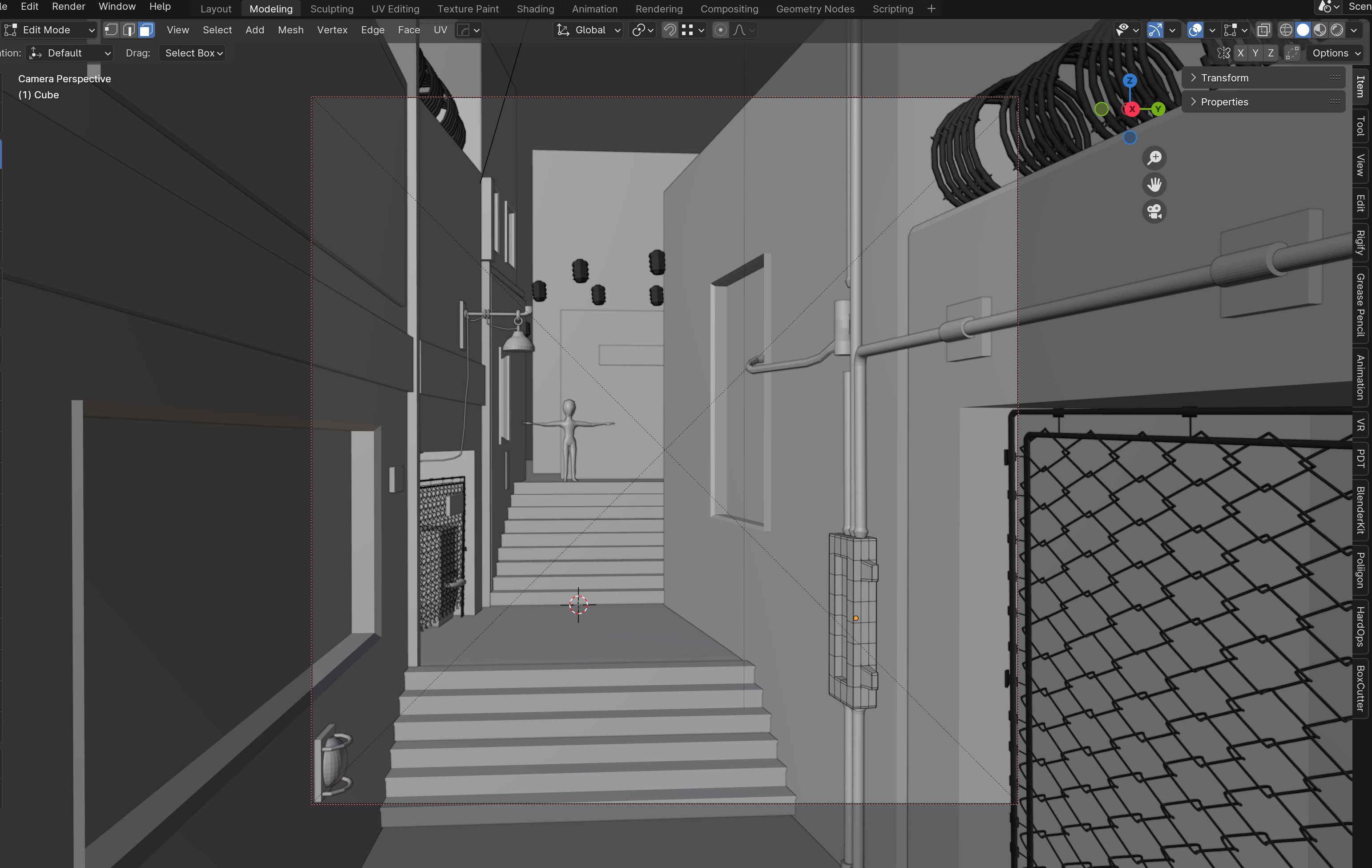Switch to material preview shading
This screenshot has height=868, width=1372.
[1320, 30]
